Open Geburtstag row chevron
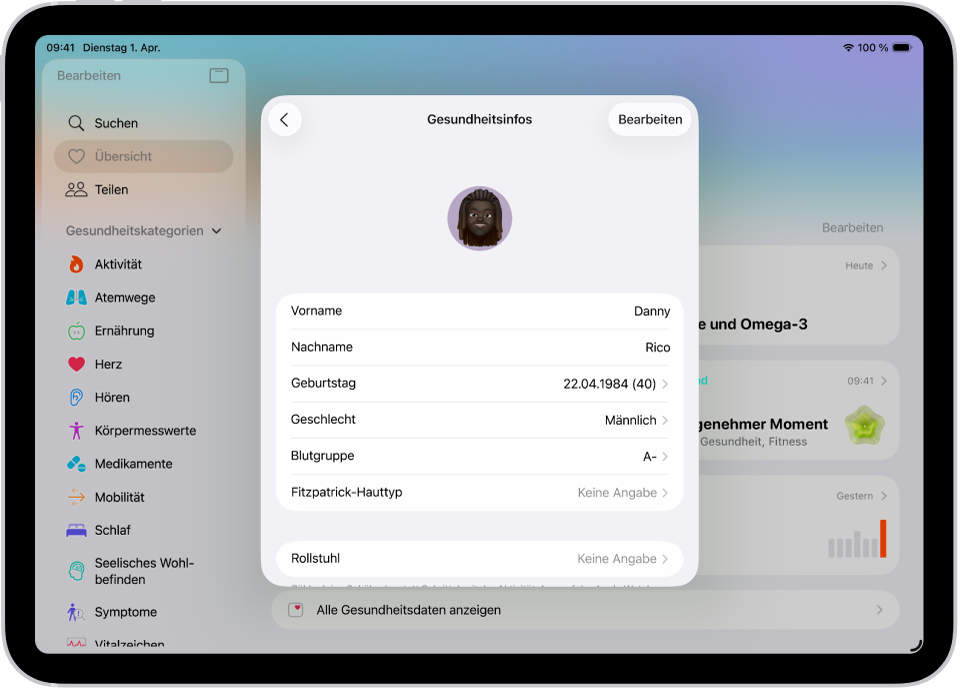 (665, 384)
